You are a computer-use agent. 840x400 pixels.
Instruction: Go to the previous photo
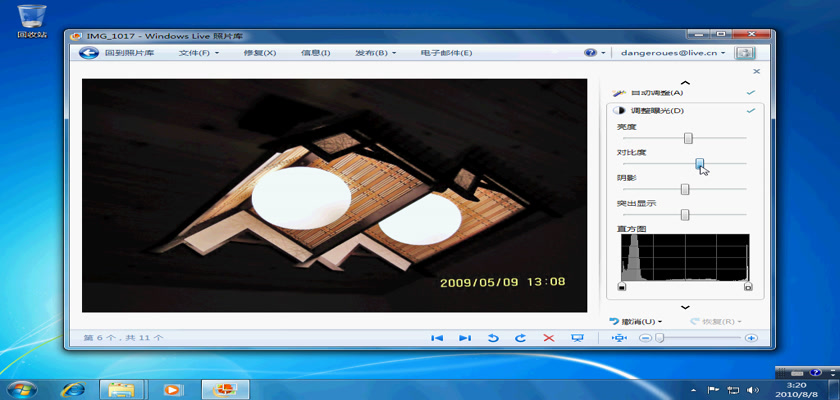click(x=437, y=338)
